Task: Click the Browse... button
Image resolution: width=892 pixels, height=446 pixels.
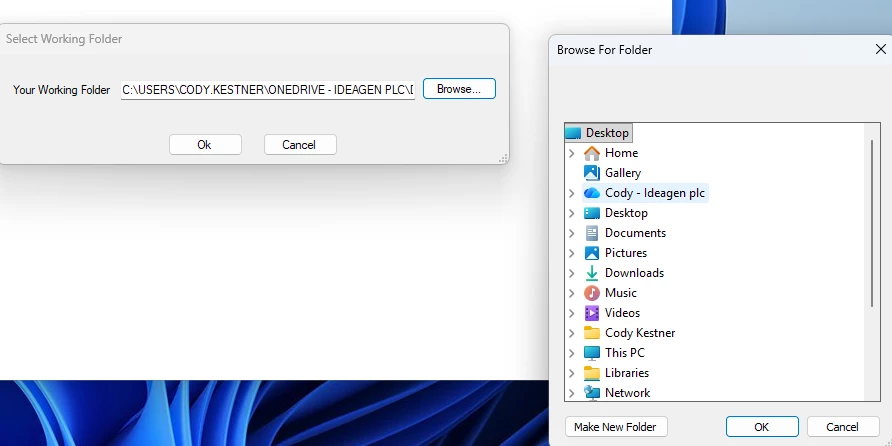Action: [x=459, y=89]
